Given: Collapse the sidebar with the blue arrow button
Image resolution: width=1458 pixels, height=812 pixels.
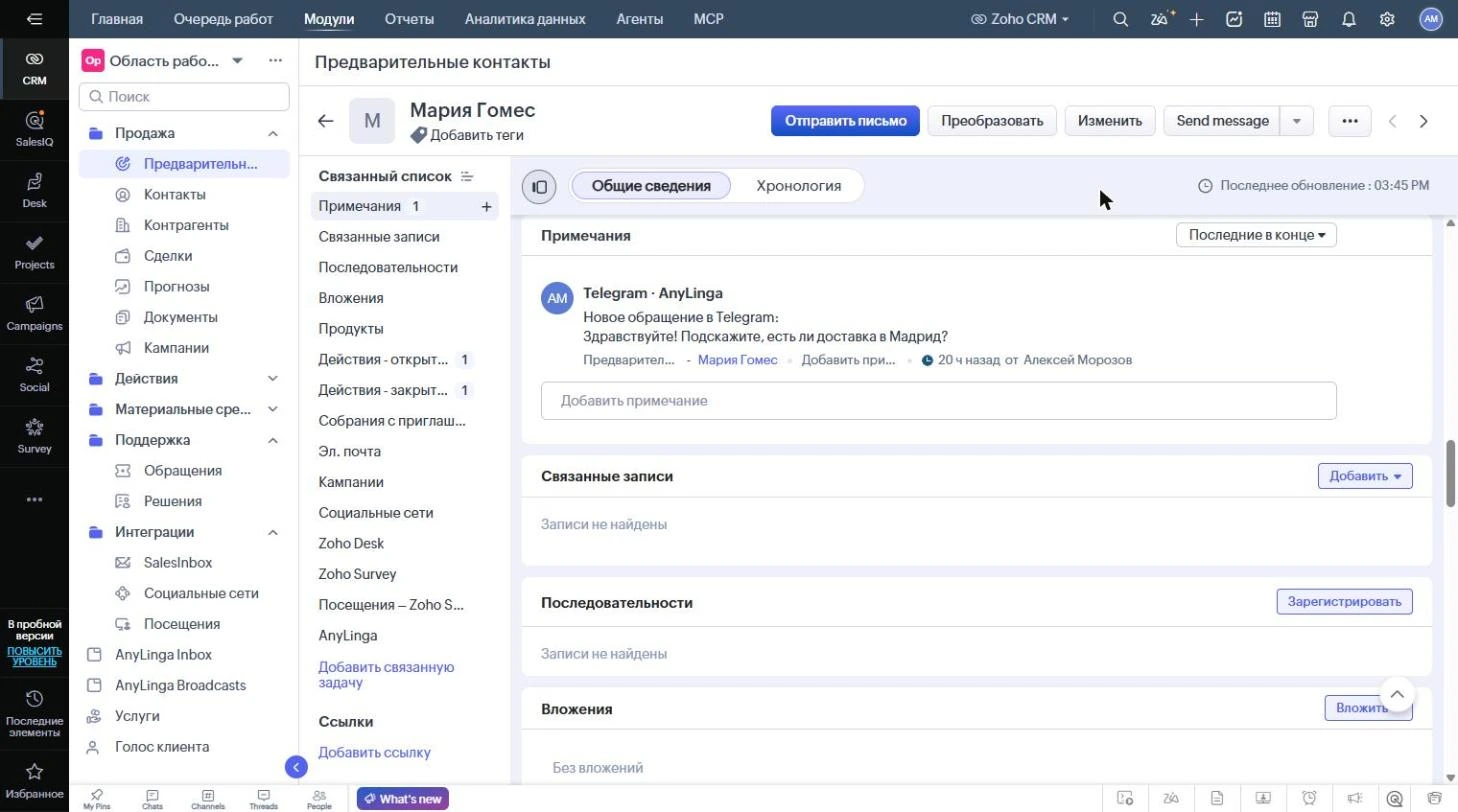Looking at the screenshot, I should coord(296,767).
